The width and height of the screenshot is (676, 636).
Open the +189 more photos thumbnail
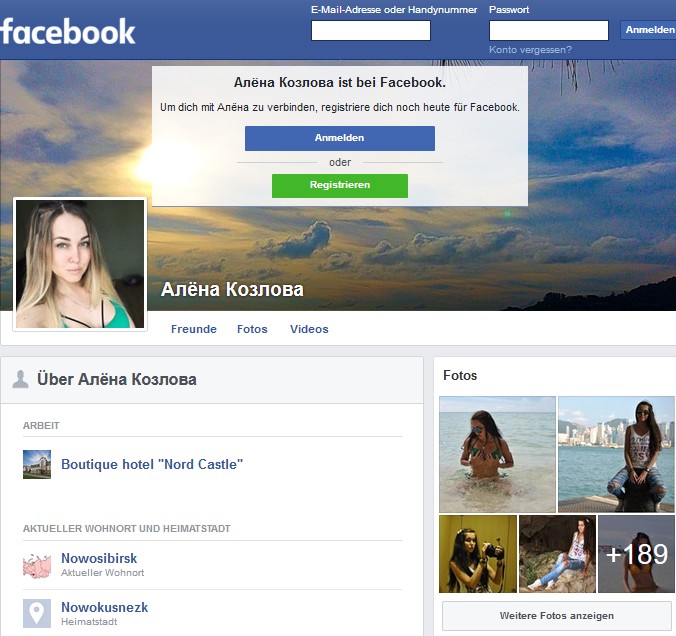636,554
